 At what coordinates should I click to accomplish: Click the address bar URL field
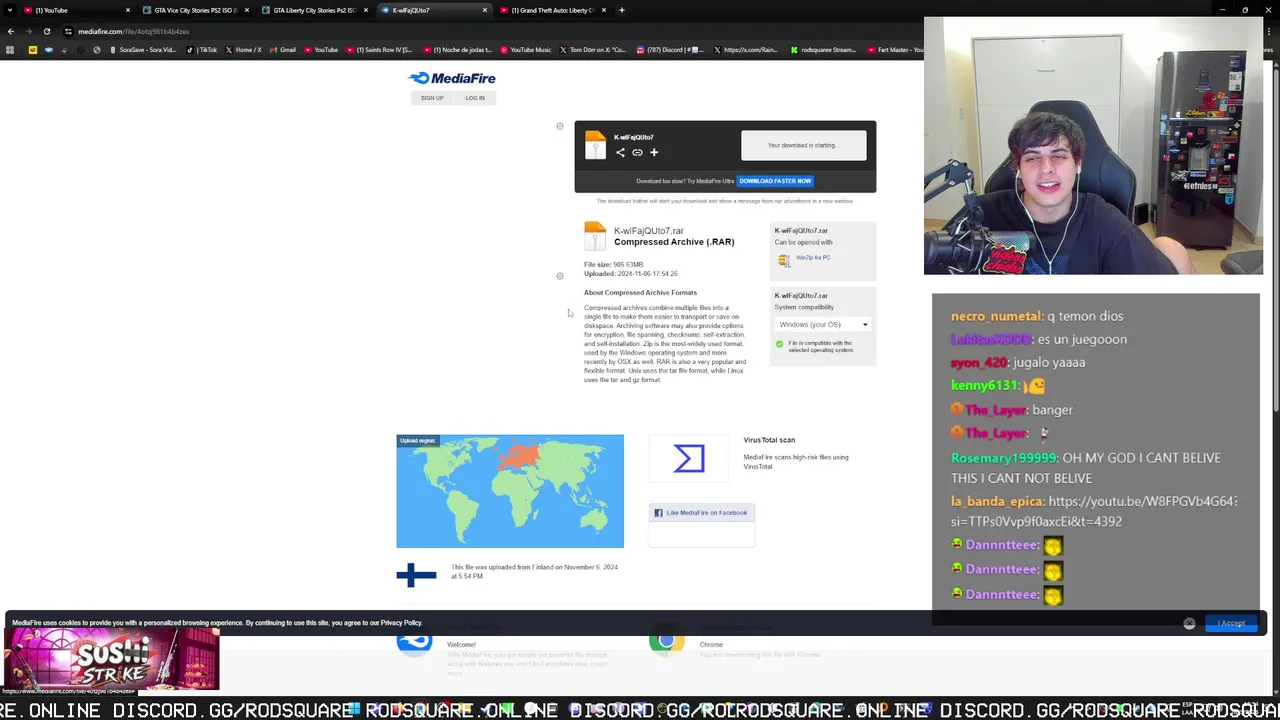click(490, 31)
